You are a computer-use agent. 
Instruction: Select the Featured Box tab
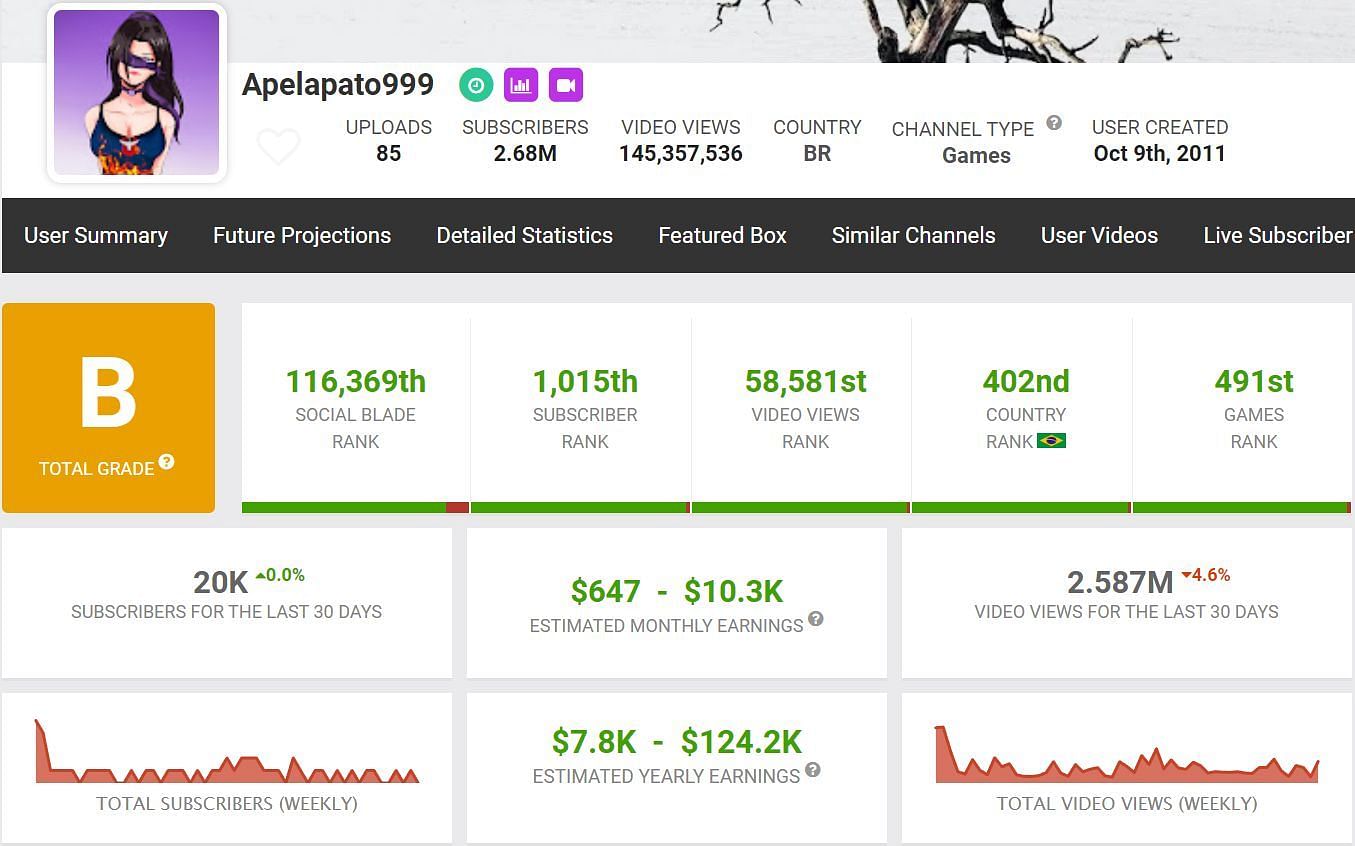click(723, 236)
